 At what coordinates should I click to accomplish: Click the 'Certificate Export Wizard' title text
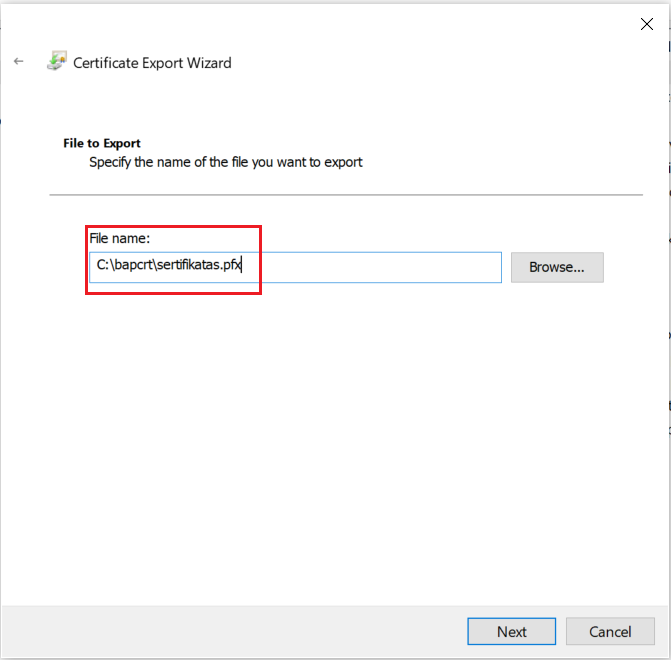(152, 63)
